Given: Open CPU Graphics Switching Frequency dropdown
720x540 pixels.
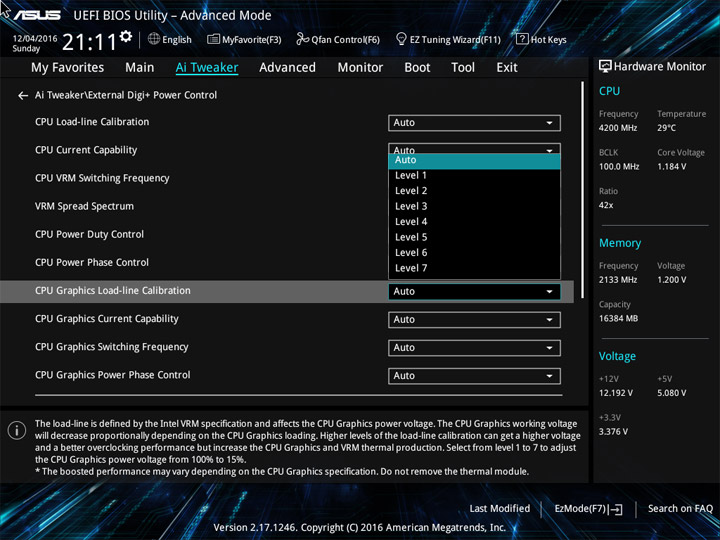Looking at the screenshot, I should coord(474,348).
